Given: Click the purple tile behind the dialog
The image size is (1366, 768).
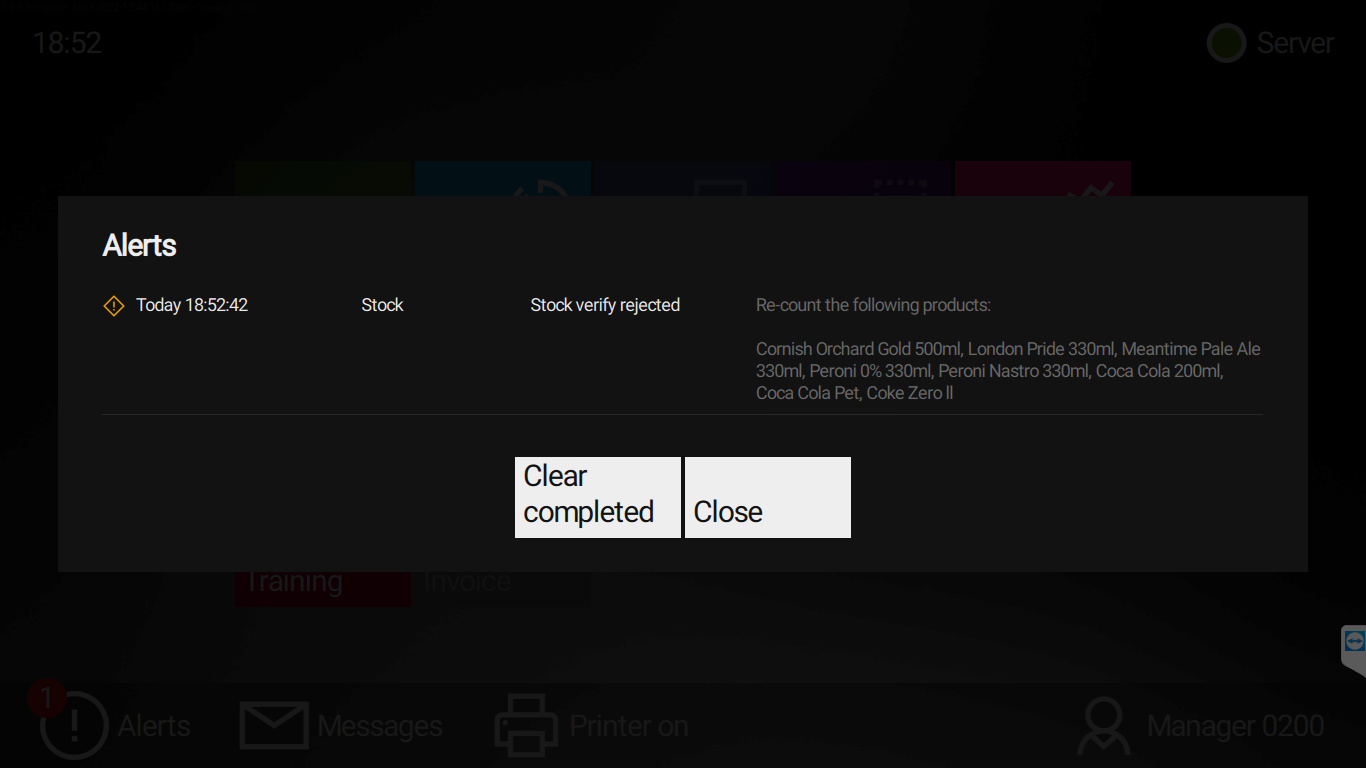Looking at the screenshot, I should tap(865, 179).
